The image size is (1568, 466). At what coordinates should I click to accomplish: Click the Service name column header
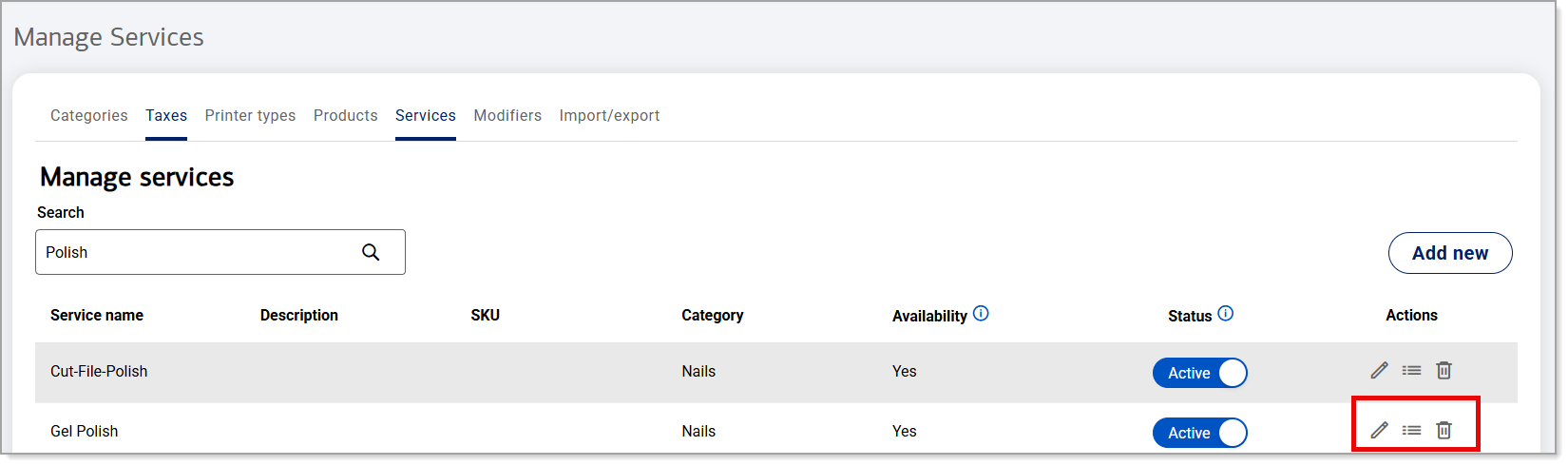pos(97,315)
